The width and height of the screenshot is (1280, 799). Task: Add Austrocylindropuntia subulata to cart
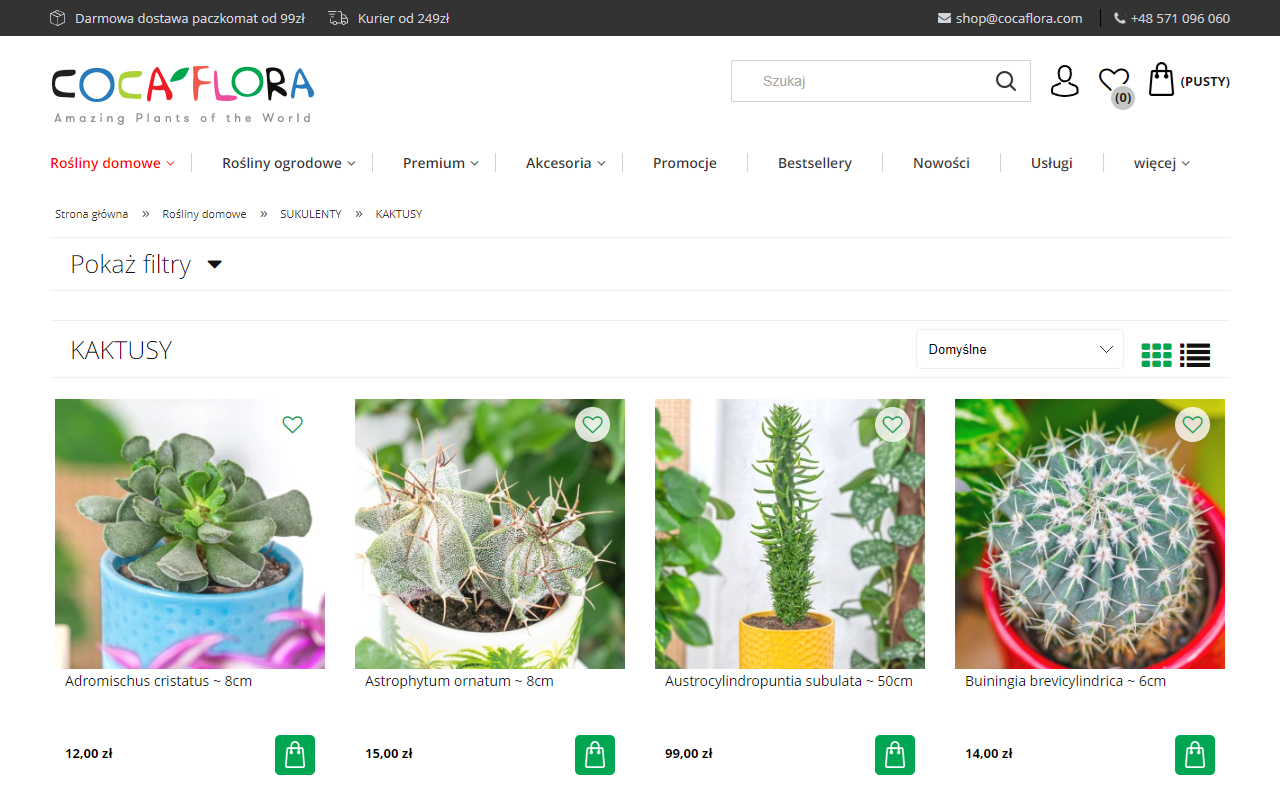[x=895, y=755]
